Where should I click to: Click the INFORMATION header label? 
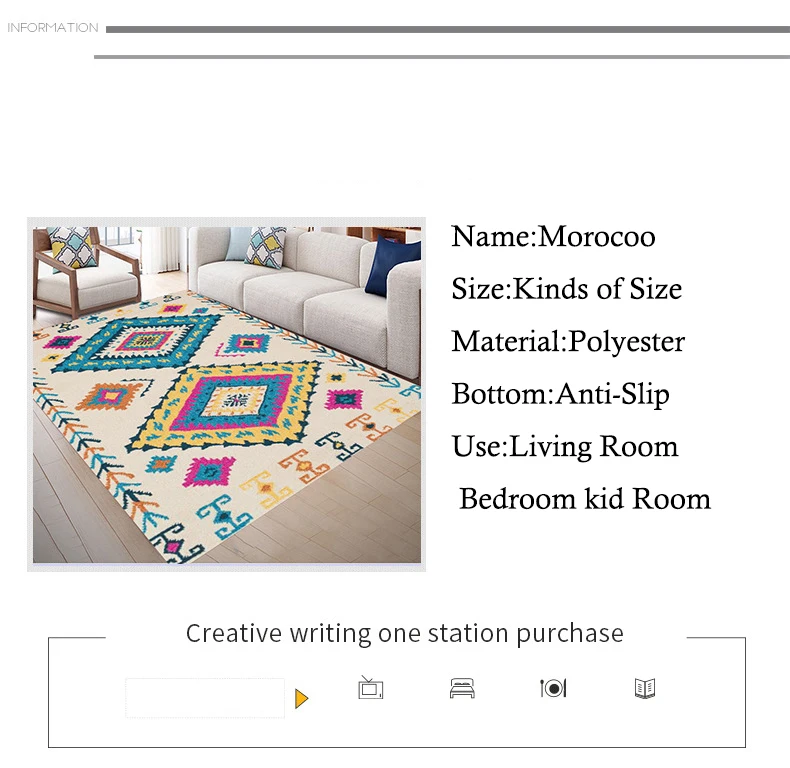click(x=53, y=28)
